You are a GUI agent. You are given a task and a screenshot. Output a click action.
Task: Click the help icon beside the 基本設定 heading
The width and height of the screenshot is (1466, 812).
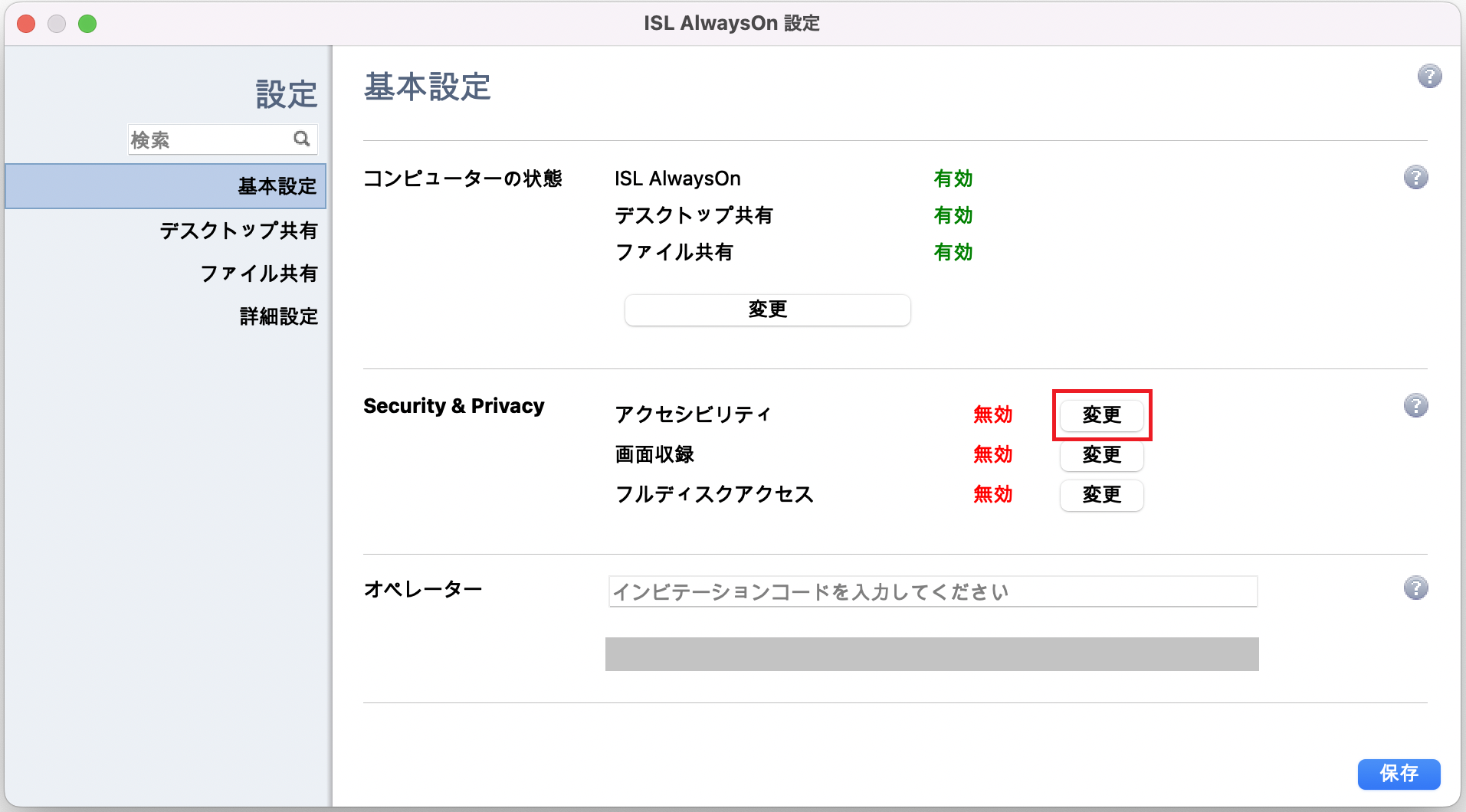click(x=1429, y=77)
